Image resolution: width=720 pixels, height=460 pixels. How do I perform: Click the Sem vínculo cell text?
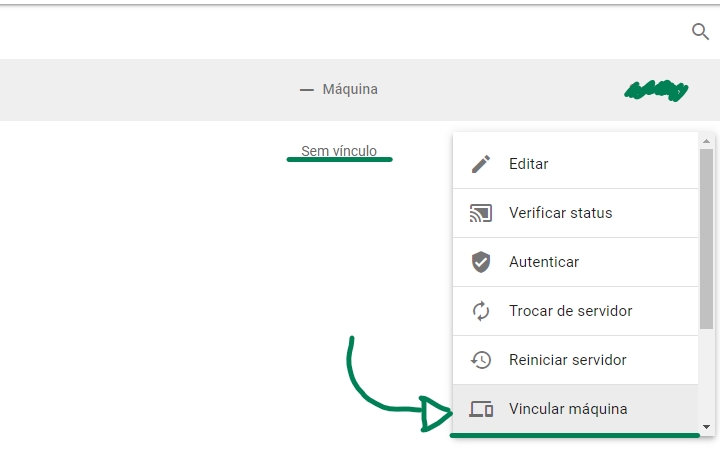pos(339,151)
